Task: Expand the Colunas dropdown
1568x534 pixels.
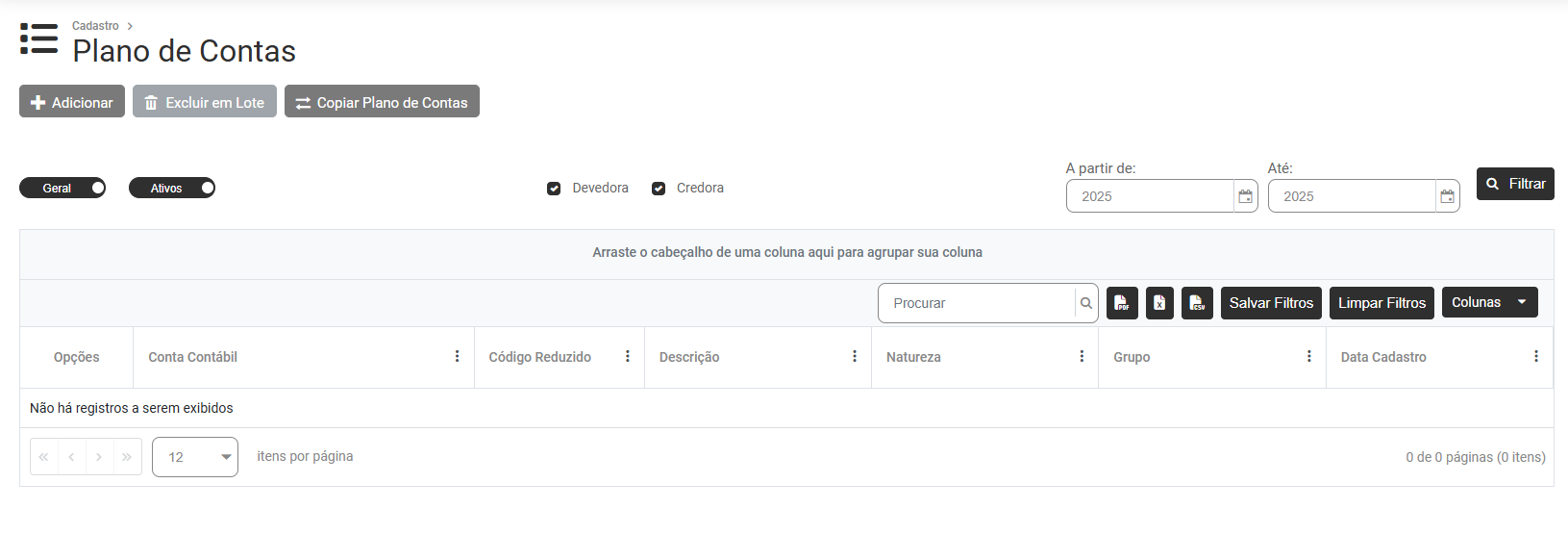Action: coord(1489,302)
